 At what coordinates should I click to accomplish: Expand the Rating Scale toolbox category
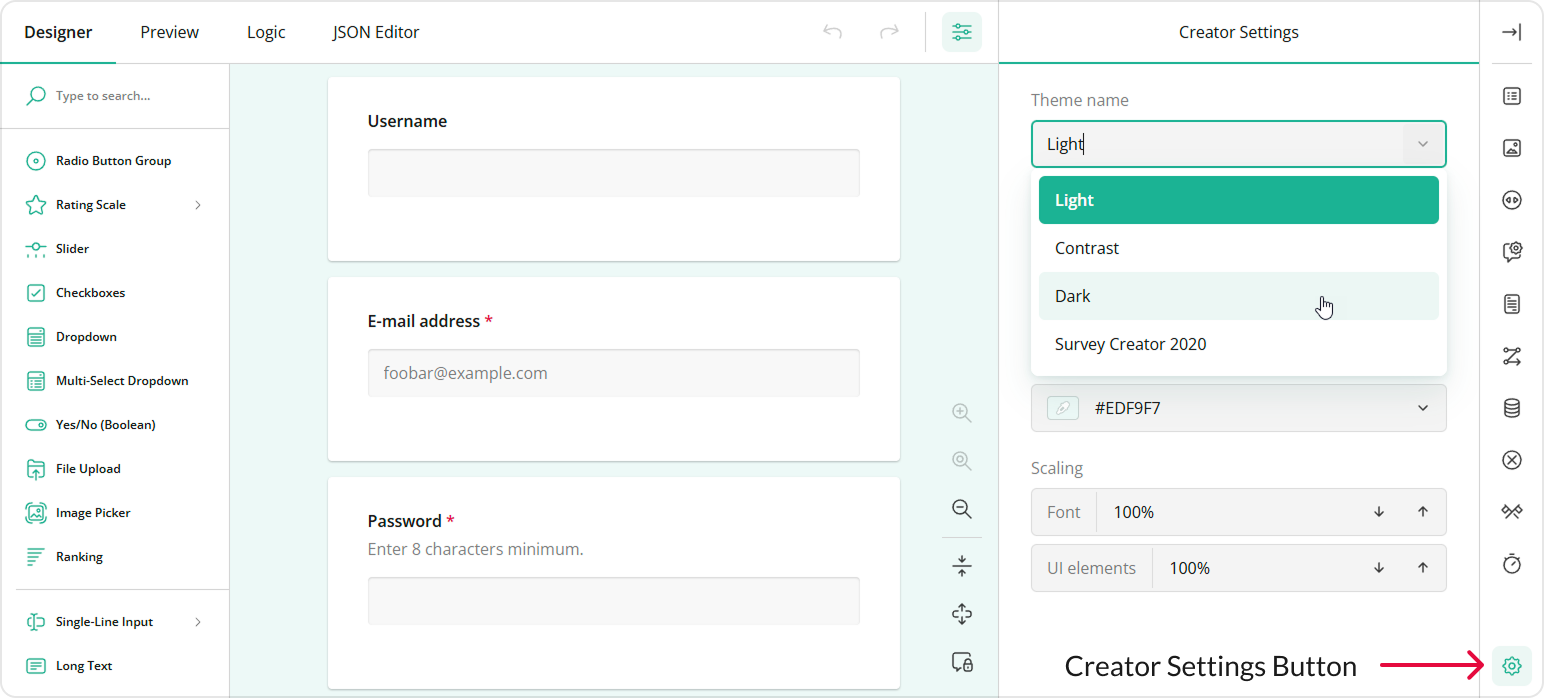pyautogui.click(x=197, y=204)
